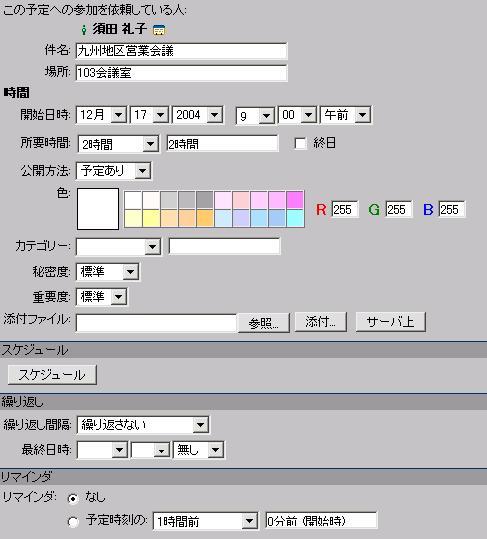Viewport: 487px width, 539px height.
Task: Open the 午前 AM/PM dropdown
Action: tap(345, 114)
